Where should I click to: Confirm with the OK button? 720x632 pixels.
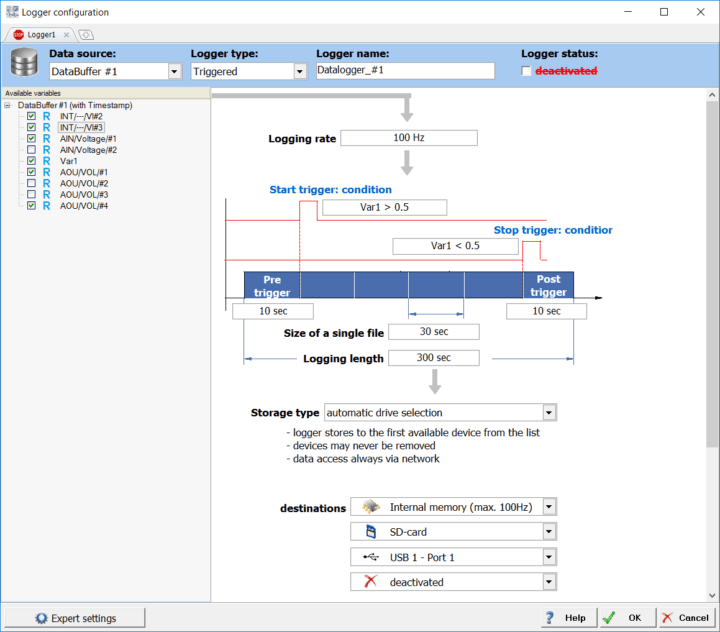tap(626, 618)
